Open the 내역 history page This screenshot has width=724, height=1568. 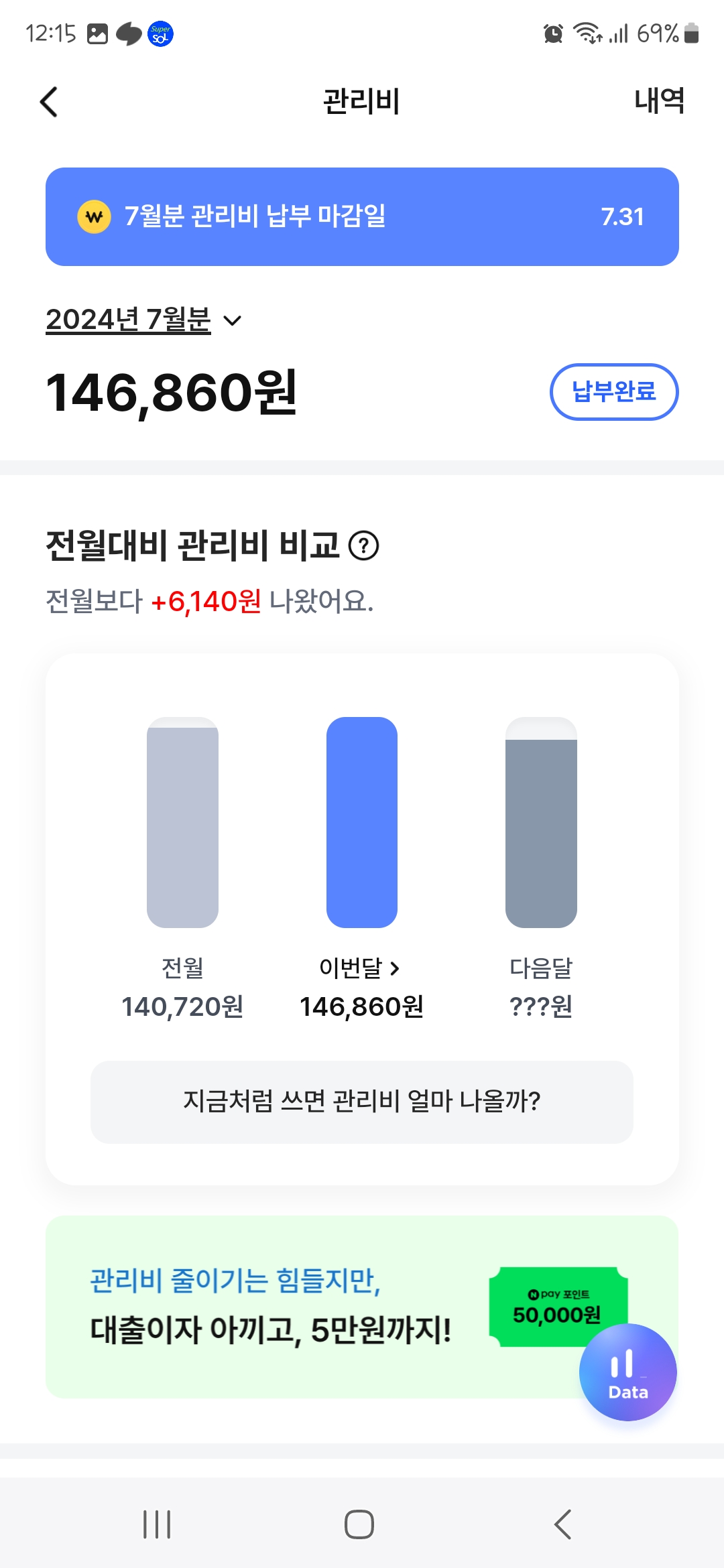pos(659,101)
